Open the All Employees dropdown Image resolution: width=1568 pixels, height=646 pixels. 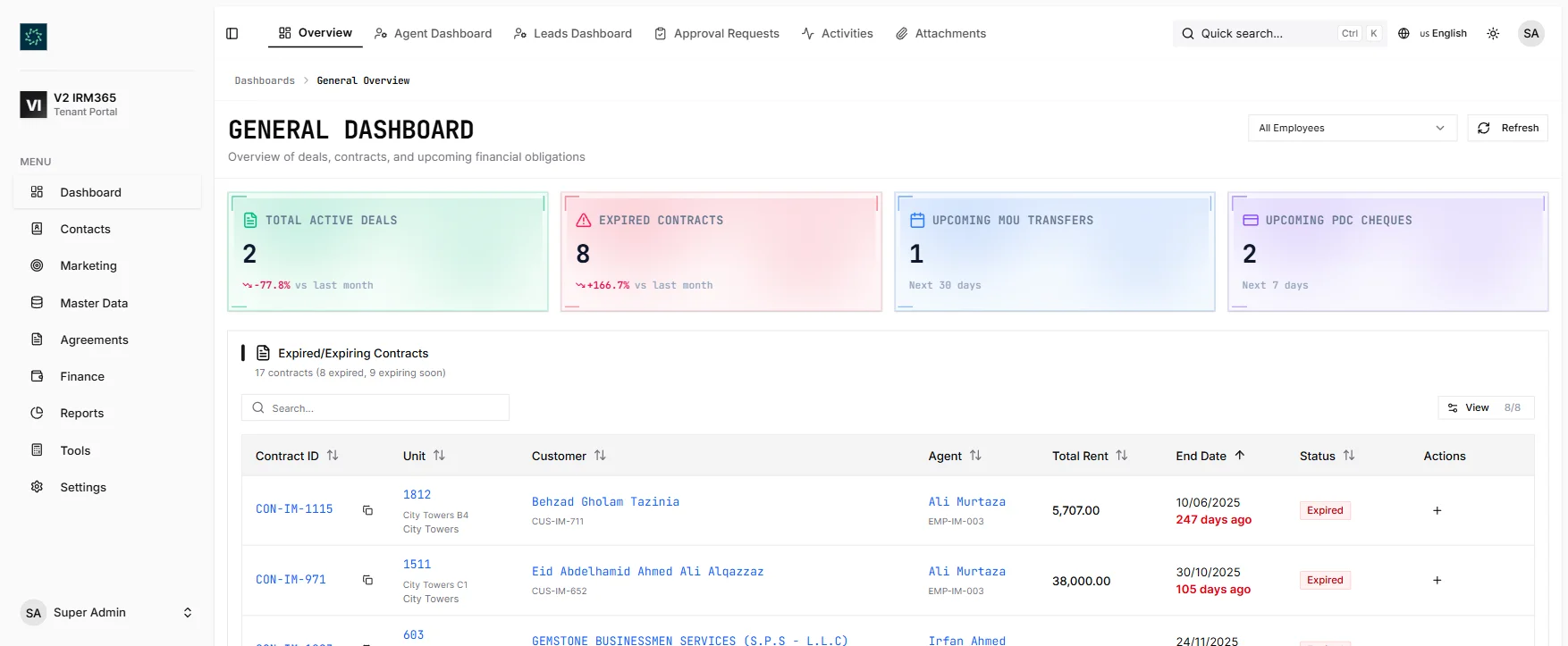click(x=1352, y=128)
